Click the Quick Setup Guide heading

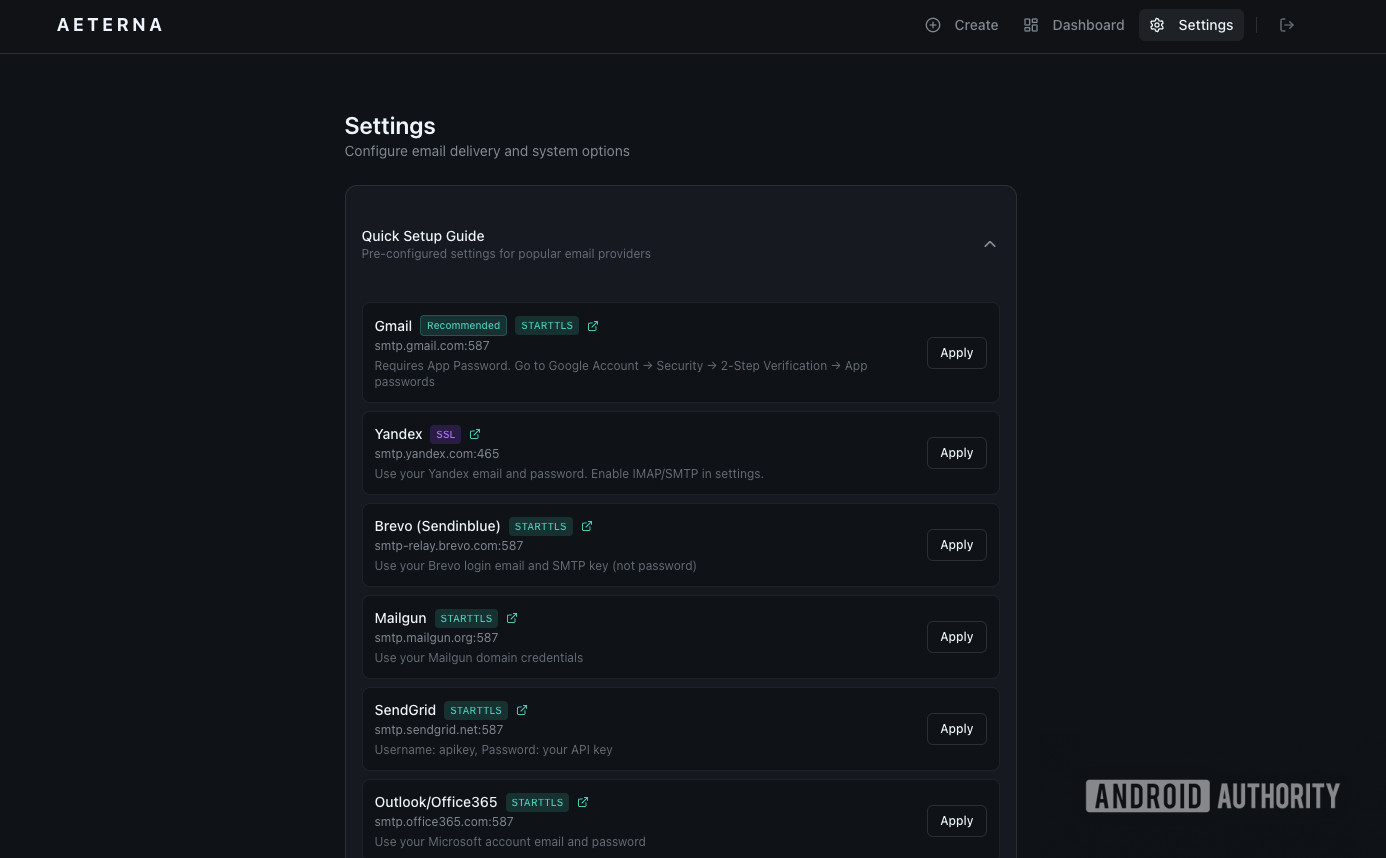423,236
